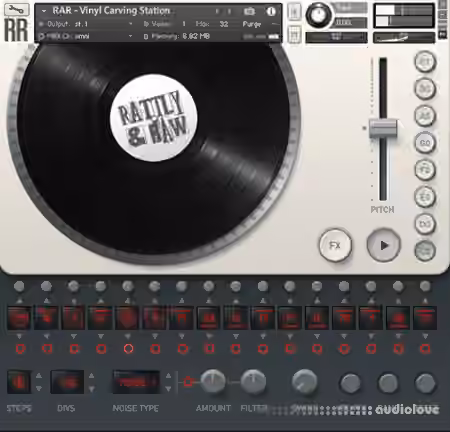Viewport: 450px width, 432px height.
Task: Adjust the FILTER knob
Action: pos(253,382)
